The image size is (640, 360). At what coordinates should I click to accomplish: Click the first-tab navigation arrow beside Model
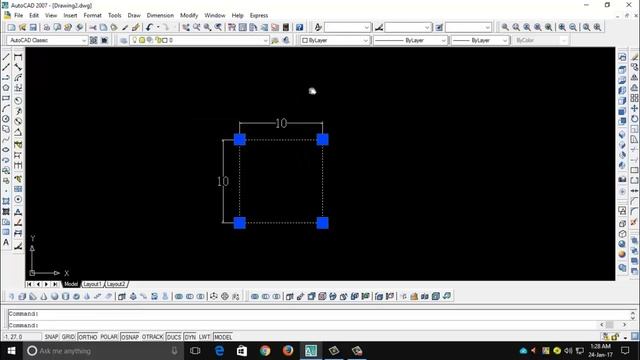29,284
